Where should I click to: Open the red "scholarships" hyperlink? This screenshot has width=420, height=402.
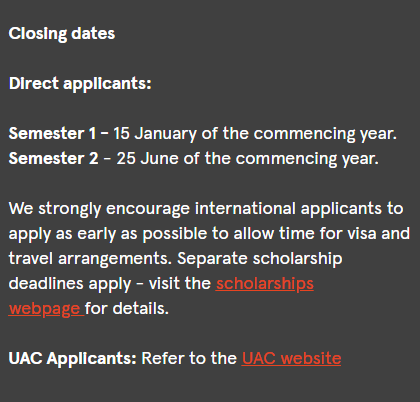(265, 284)
